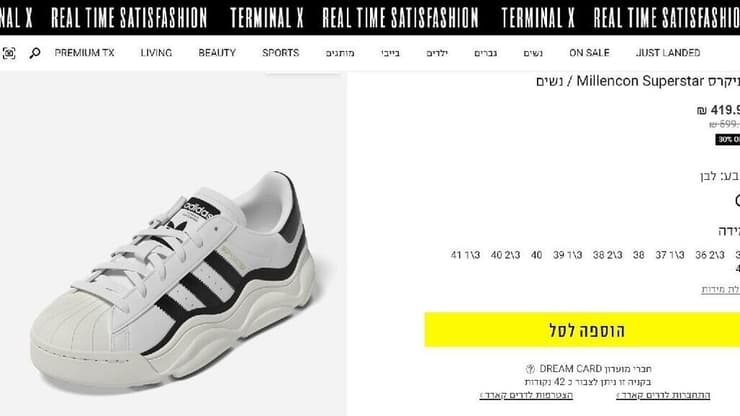Open the camera visual search icon
The width and height of the screenshot is (740, 416).
pos(8,53)
